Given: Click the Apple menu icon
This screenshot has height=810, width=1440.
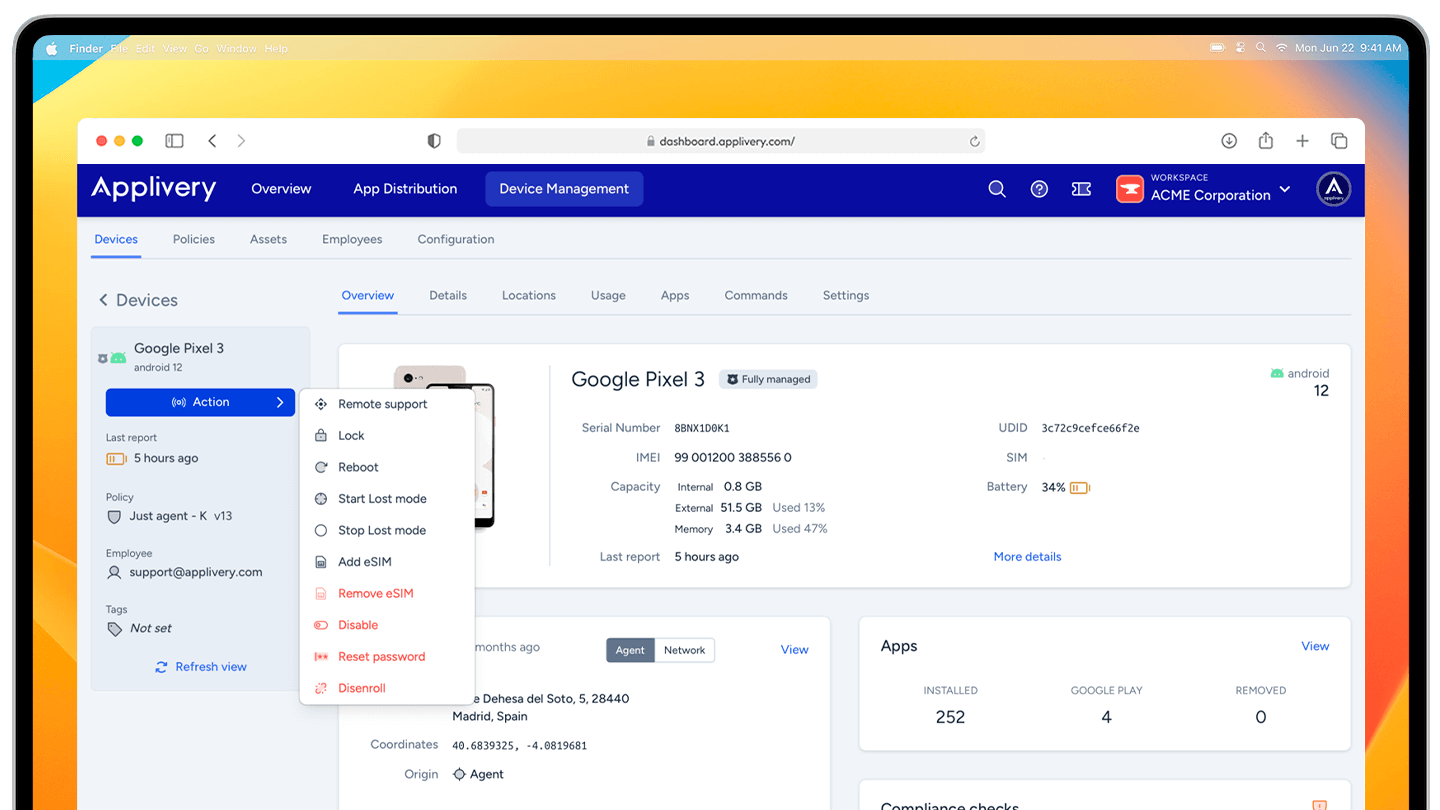Looking at the screenshot, I should [x=52, y=48].
